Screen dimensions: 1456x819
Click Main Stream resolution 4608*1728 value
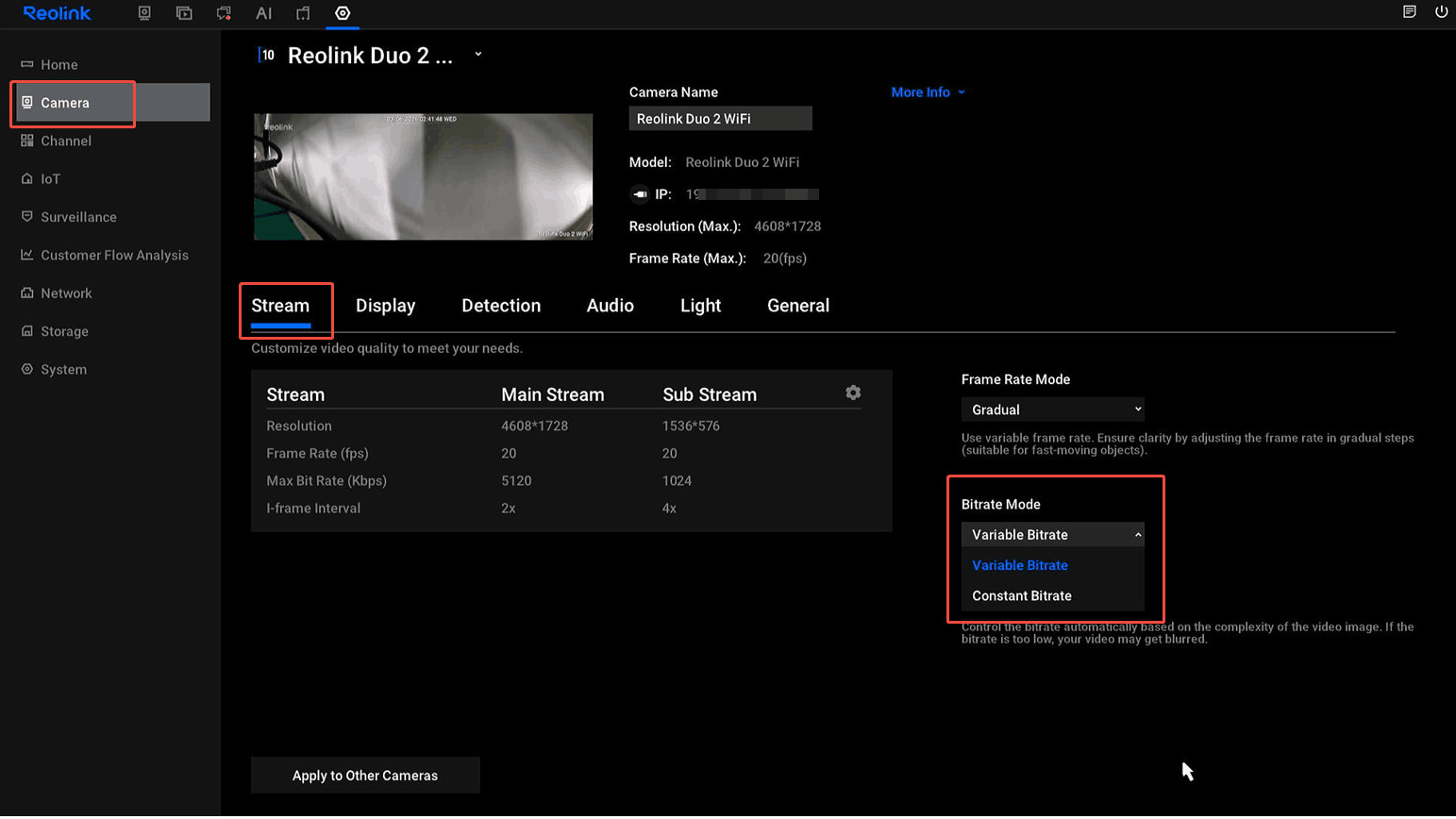pos(534,426)
